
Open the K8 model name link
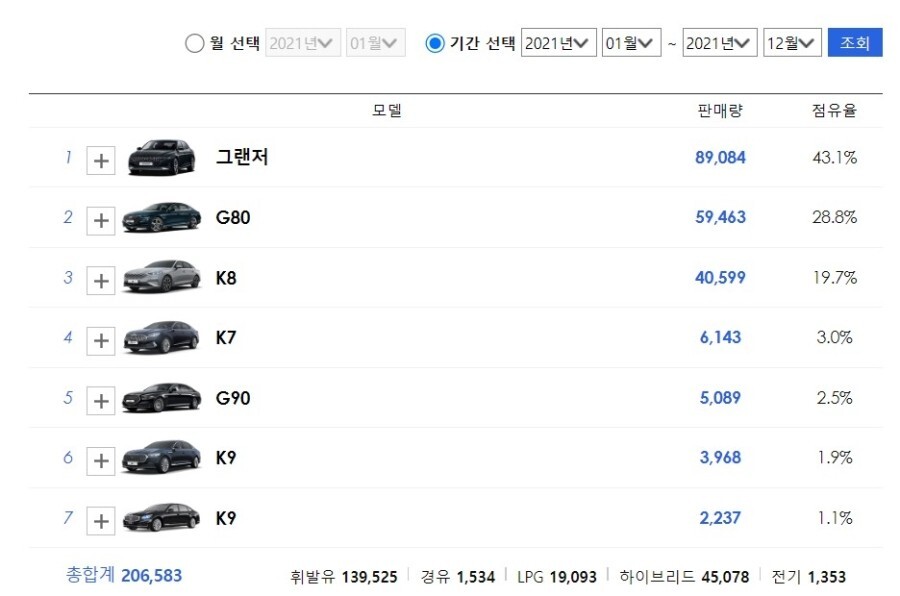coord(226,278)
